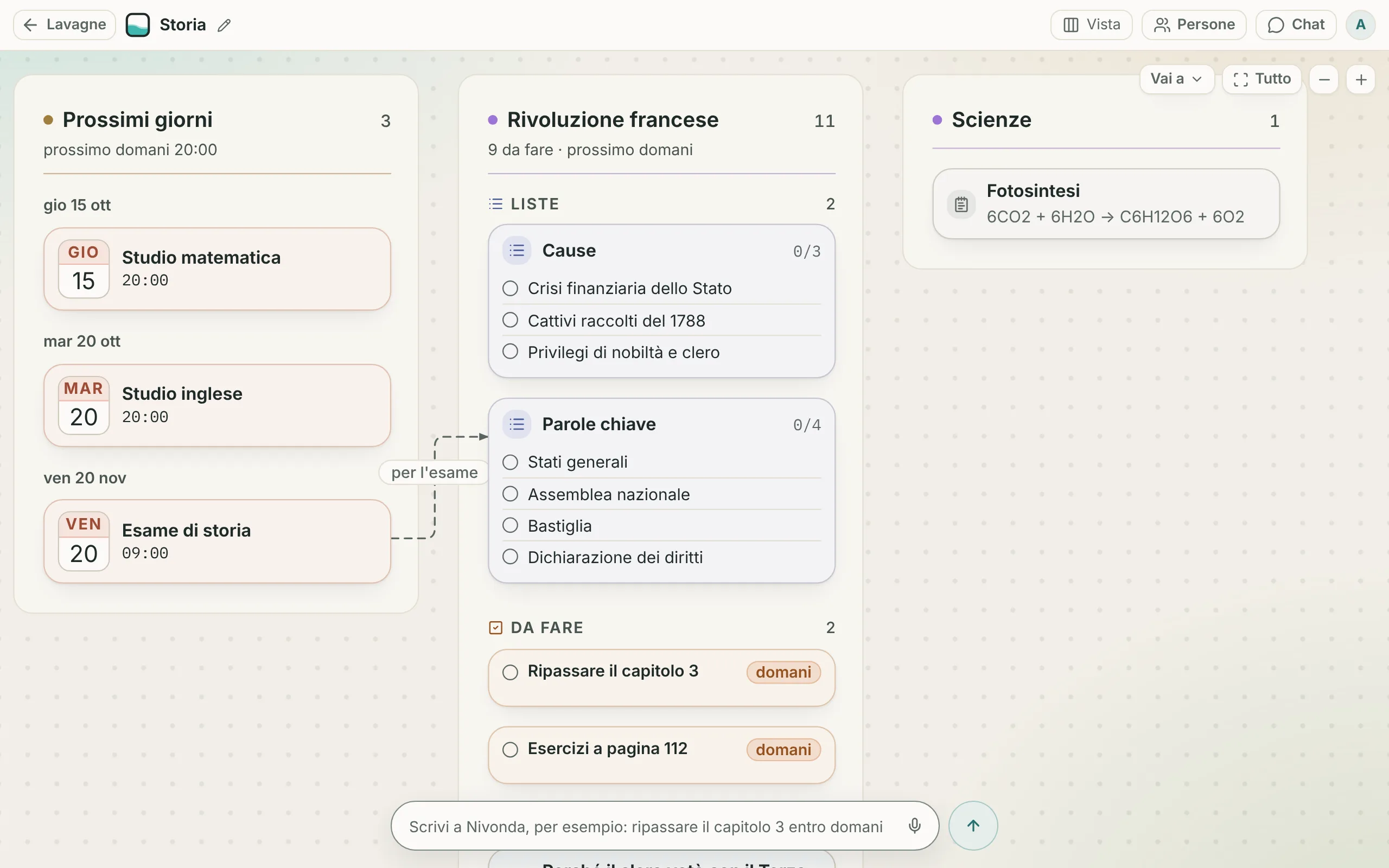Zoom out with the minus button

1324,80
